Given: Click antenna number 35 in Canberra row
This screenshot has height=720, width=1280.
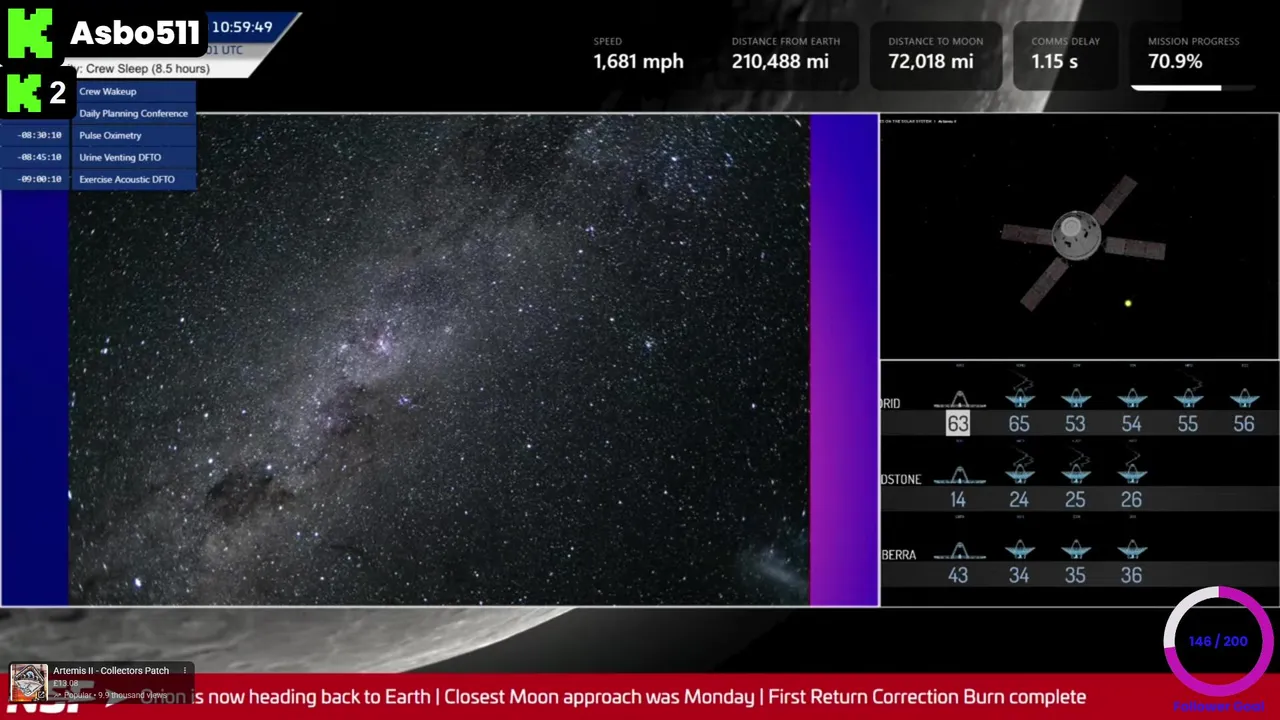Looking at the screenshot, I should [1075, 575].
